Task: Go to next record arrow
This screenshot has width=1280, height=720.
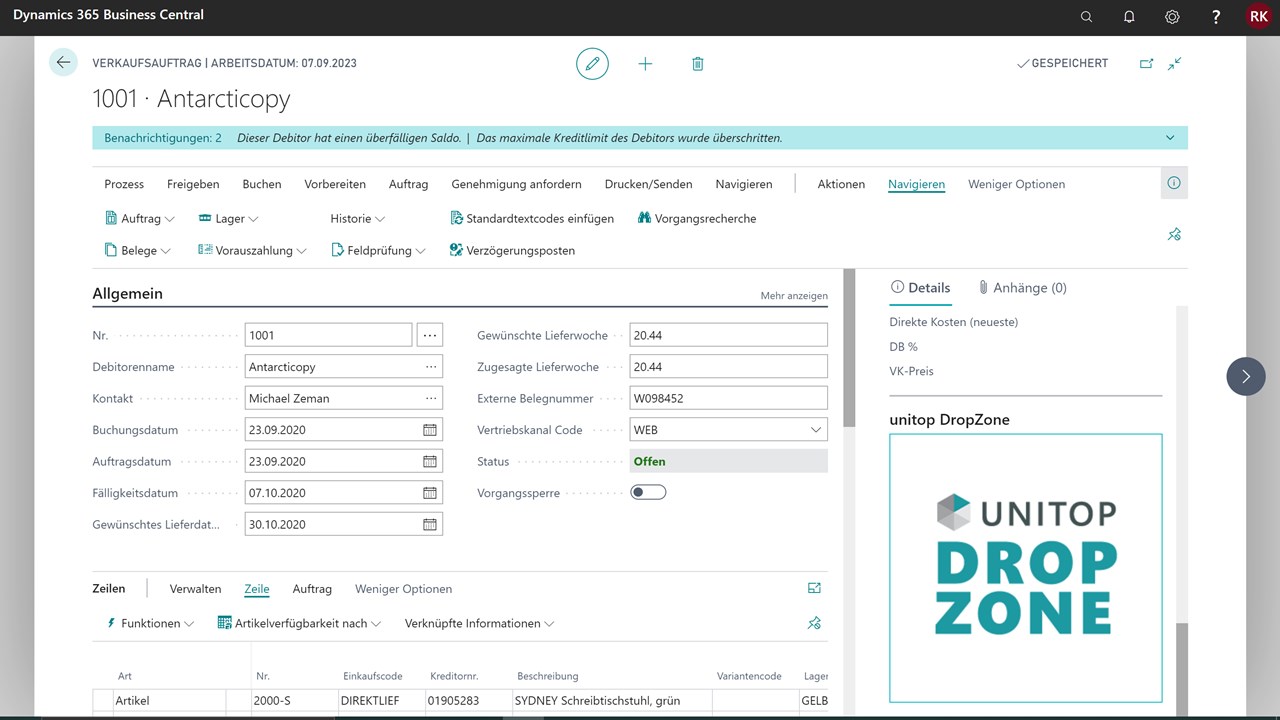Action: click(x=1246, y=376)
